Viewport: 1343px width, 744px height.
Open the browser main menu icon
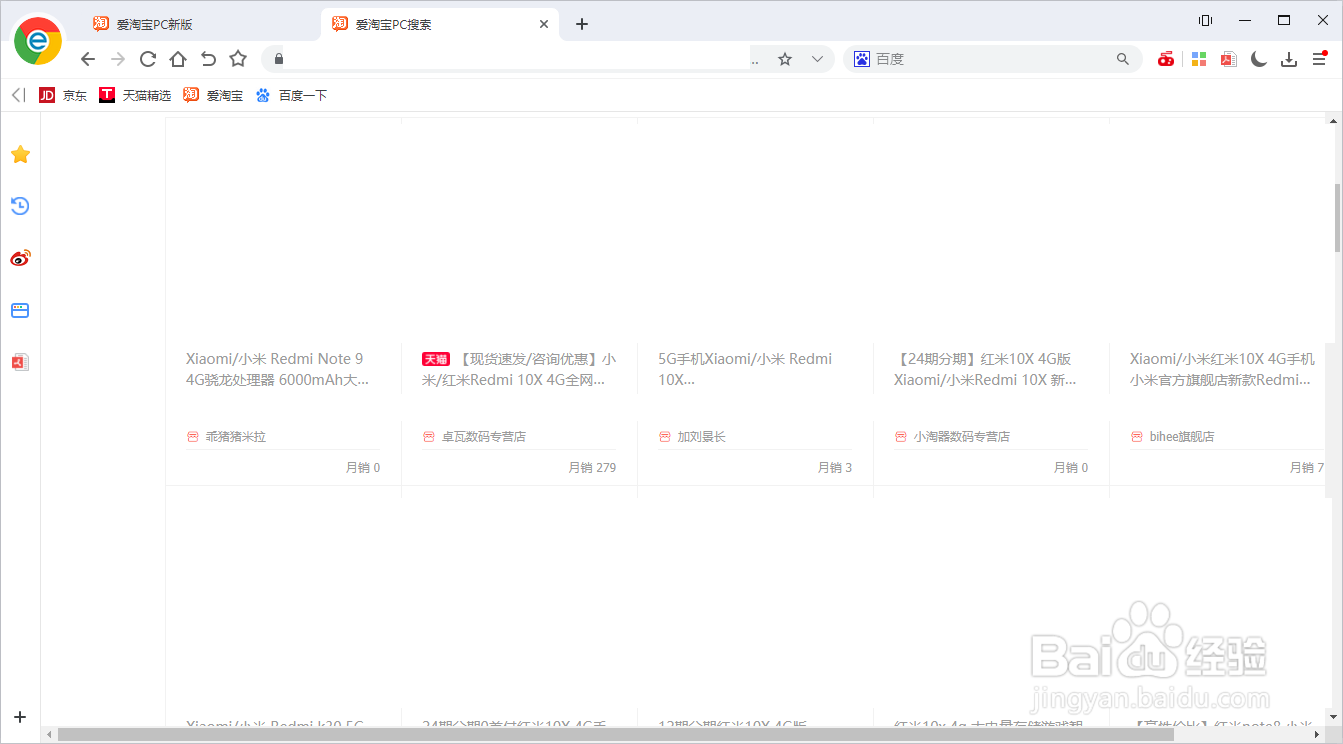(1320, 59)
